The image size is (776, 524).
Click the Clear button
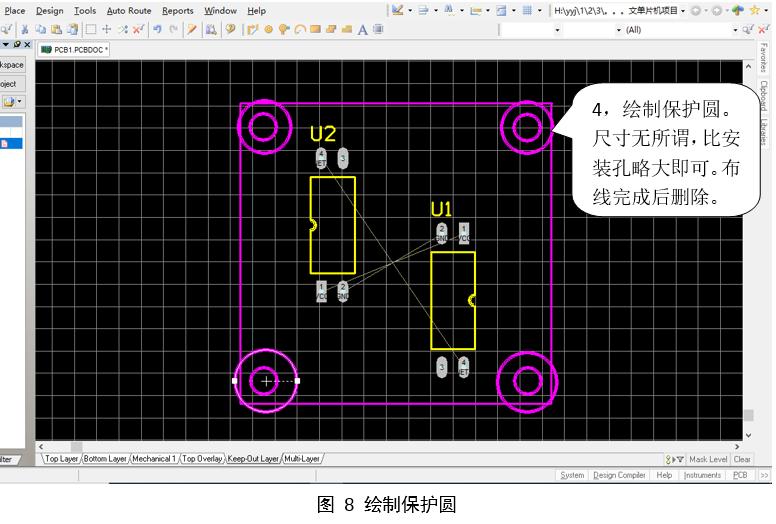[742, 459]
